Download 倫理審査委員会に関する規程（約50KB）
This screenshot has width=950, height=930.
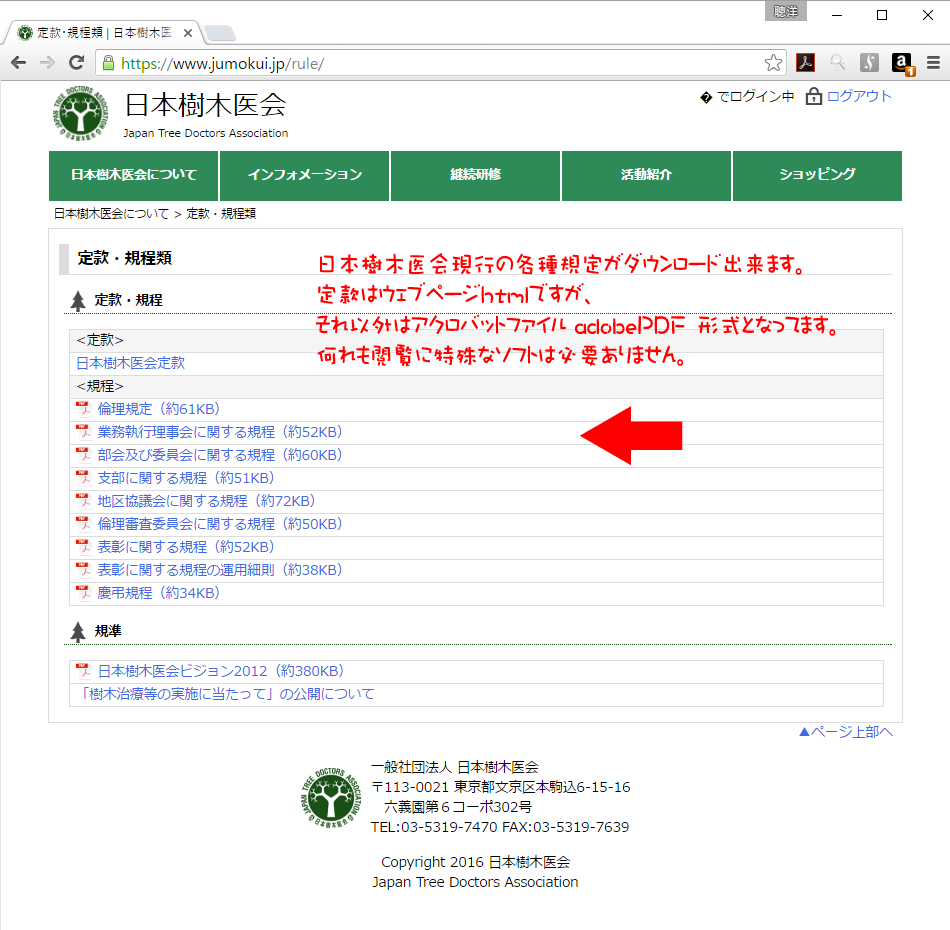point(221,524)
